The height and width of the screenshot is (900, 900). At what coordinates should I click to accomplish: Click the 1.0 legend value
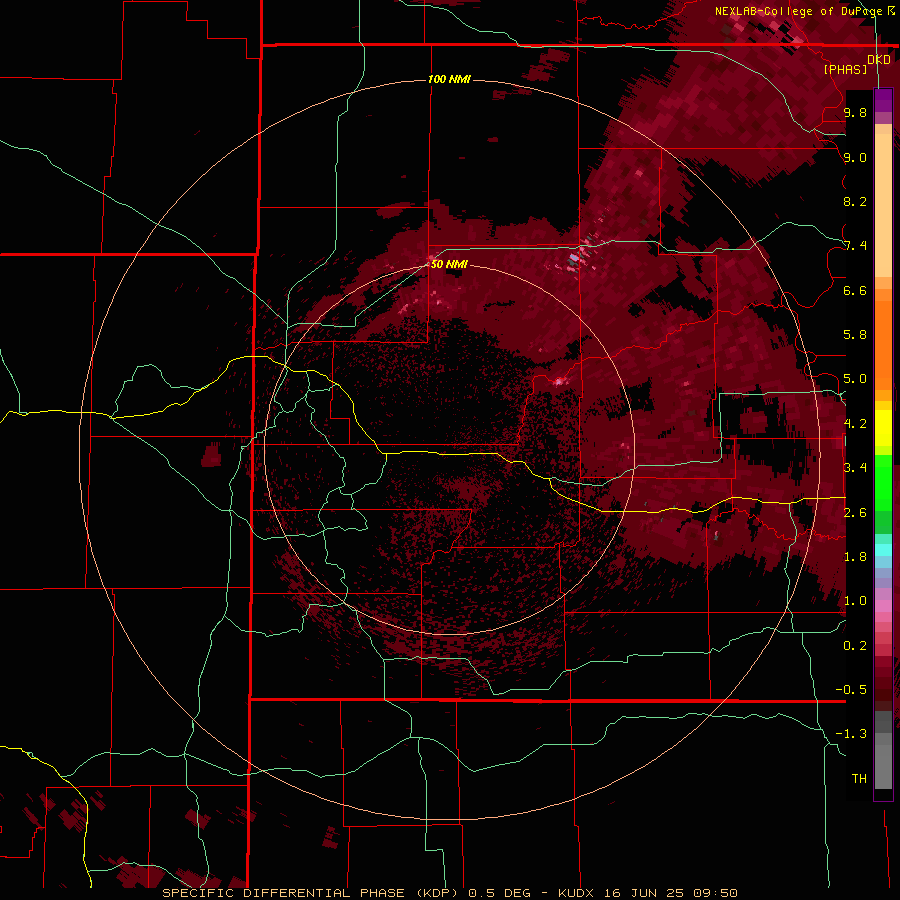point(855,601)
